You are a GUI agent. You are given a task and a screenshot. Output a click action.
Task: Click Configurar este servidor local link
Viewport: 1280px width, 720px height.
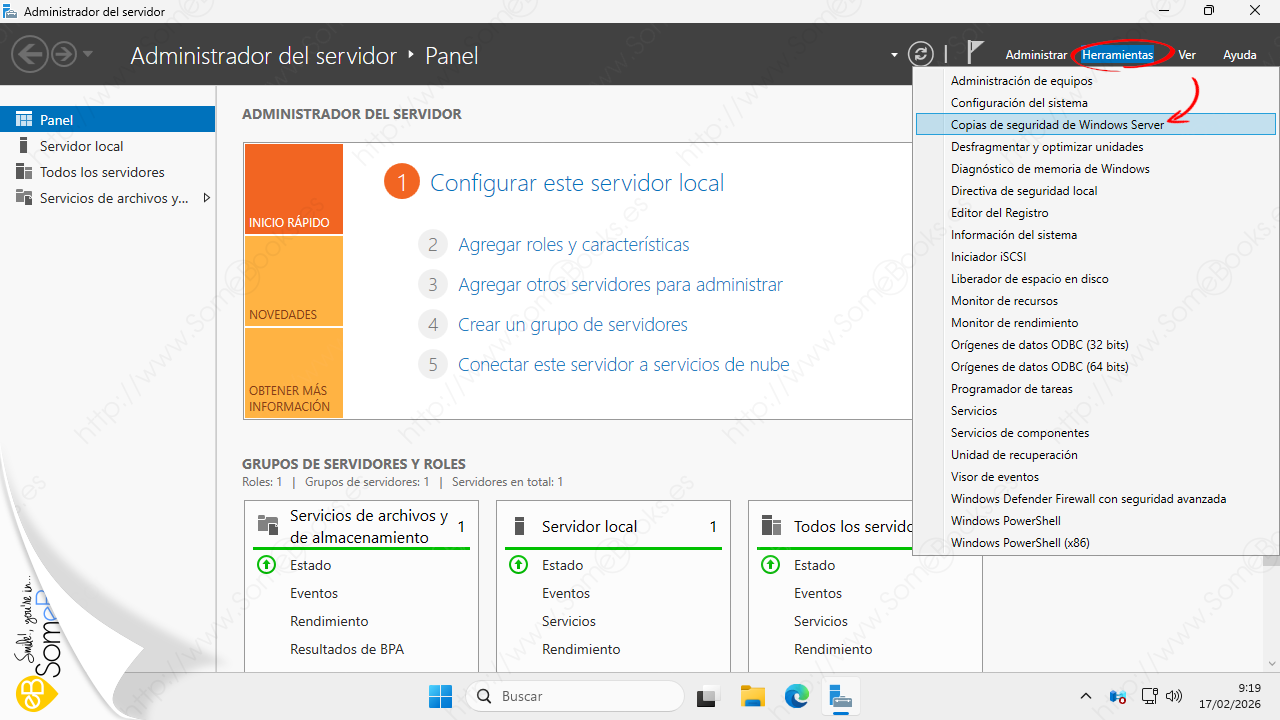coord(577,183)
